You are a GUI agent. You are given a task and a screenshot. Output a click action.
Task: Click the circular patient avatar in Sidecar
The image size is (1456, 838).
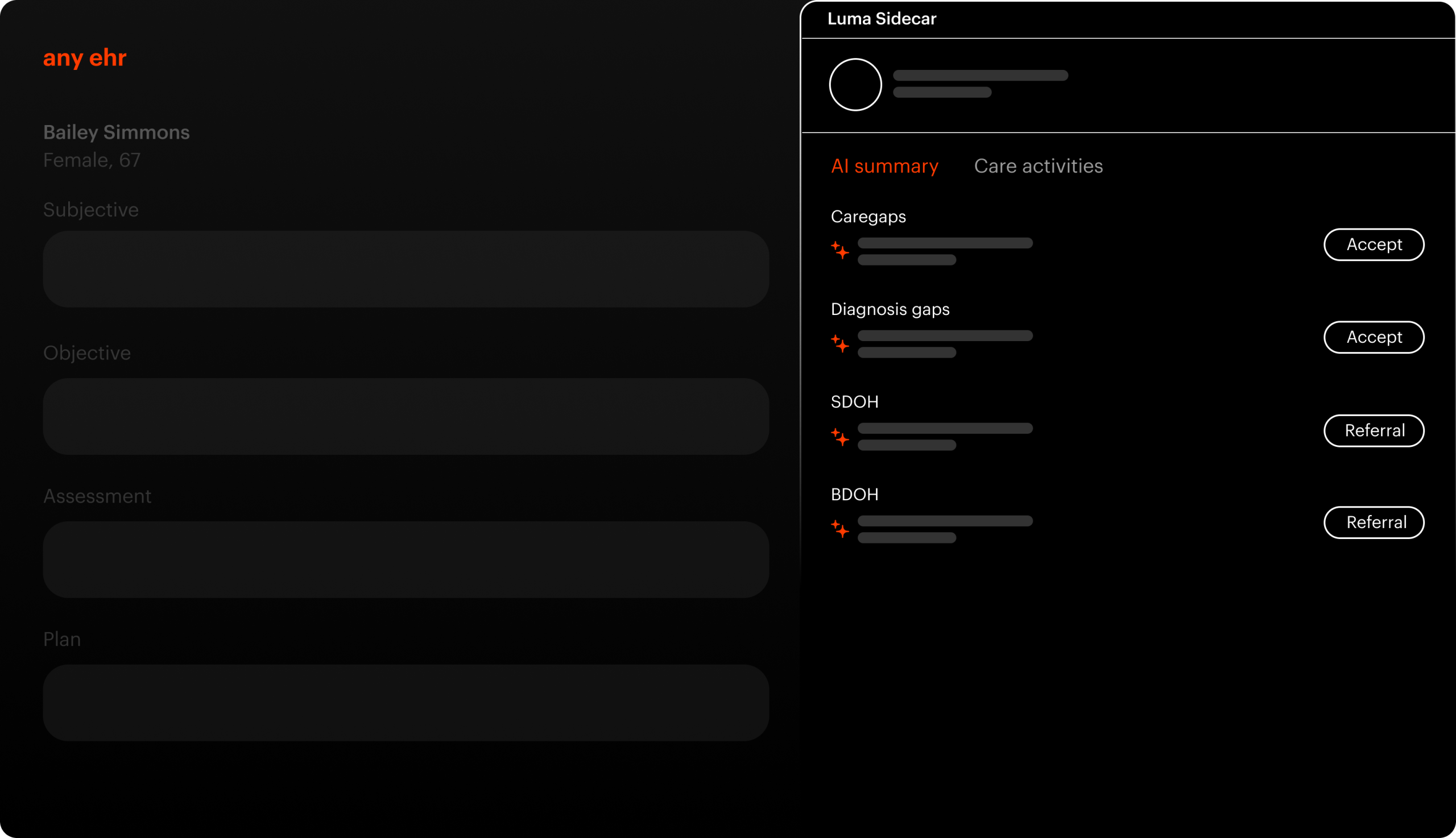855,85
